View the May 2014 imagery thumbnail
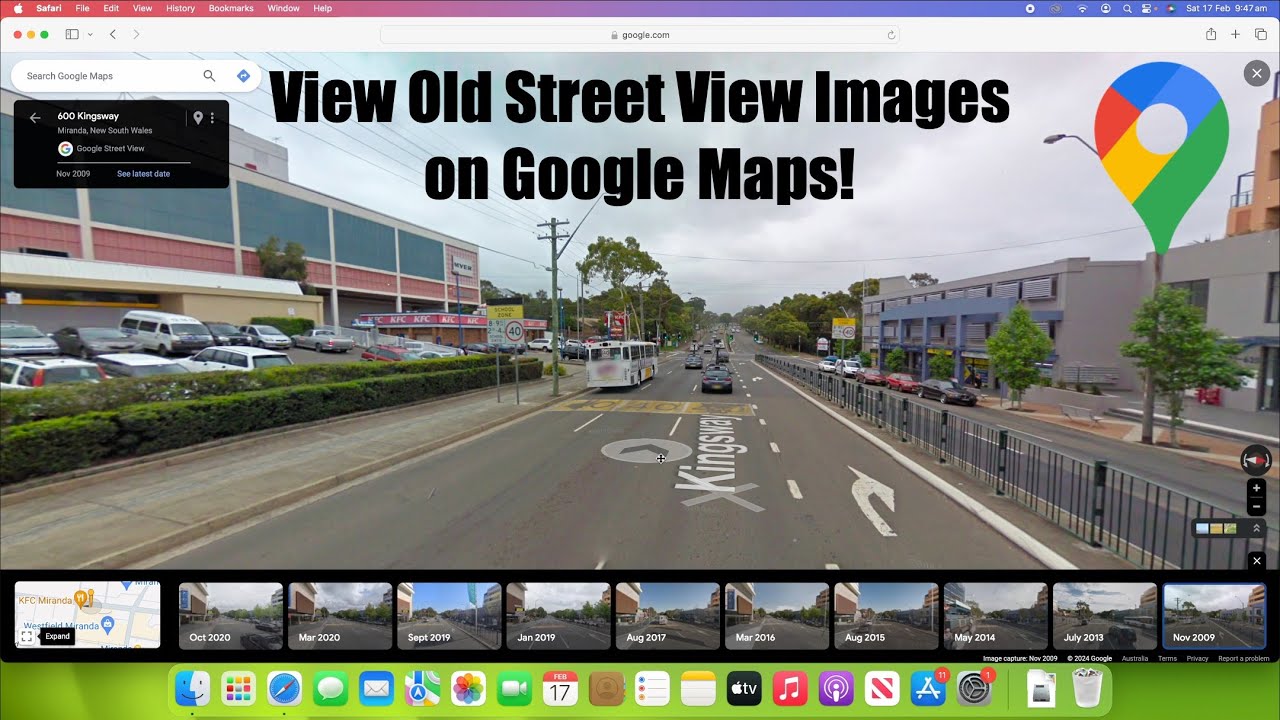This screenshot has height=720, width=1280. [x=995, y=616]
